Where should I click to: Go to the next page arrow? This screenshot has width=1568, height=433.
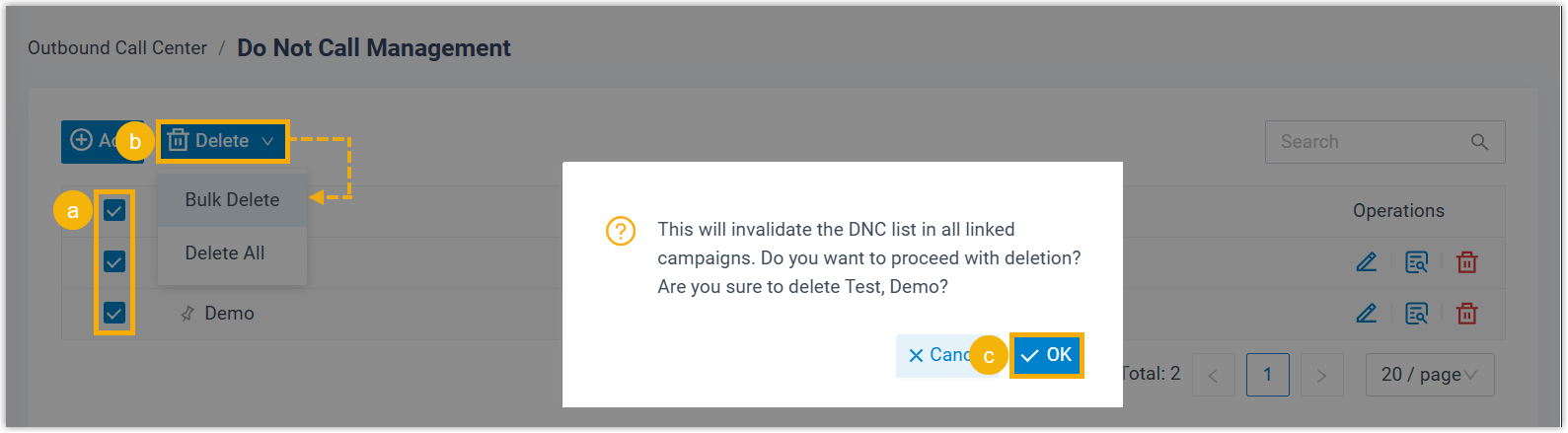pos(1322,375)
